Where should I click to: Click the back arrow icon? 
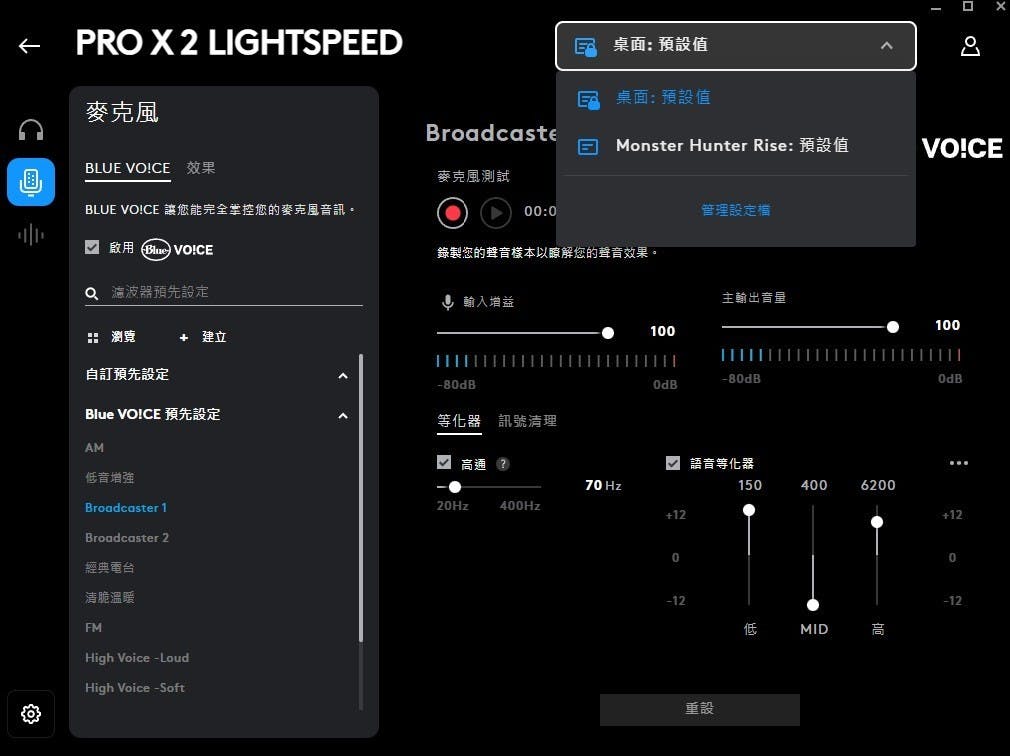point(30,46)
